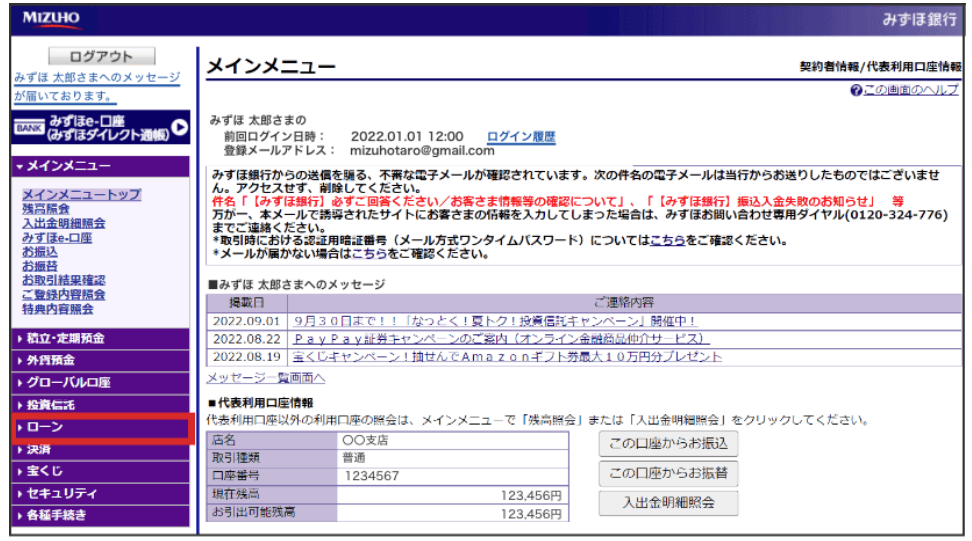
Task: Open the メッセージ一覧画面へ link
Action: [x=265, y=378]
